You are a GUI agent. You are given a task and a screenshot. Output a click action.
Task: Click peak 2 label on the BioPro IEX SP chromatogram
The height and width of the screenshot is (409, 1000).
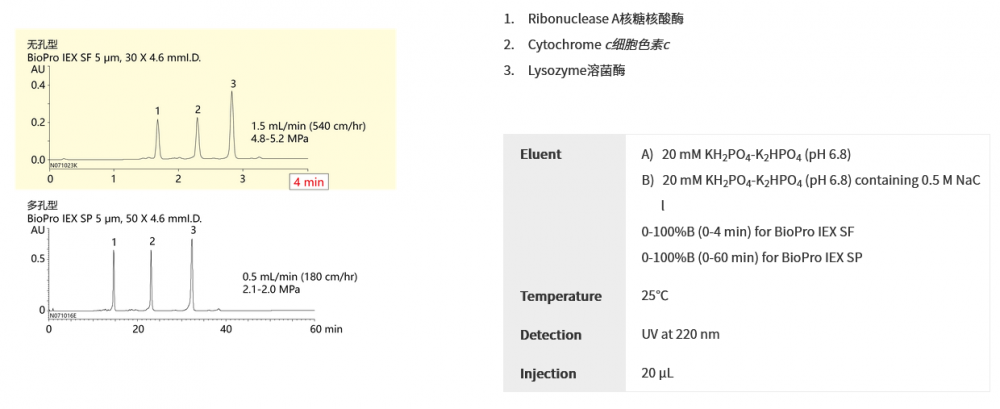(x=152, y=241)
